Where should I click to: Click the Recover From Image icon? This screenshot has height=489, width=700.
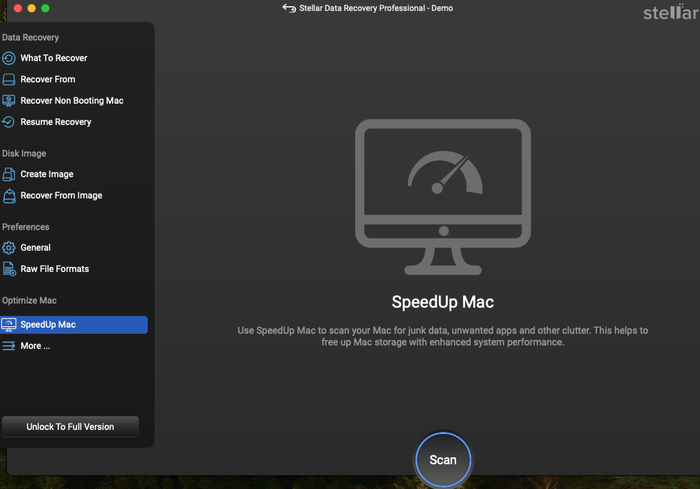point(8,196)
